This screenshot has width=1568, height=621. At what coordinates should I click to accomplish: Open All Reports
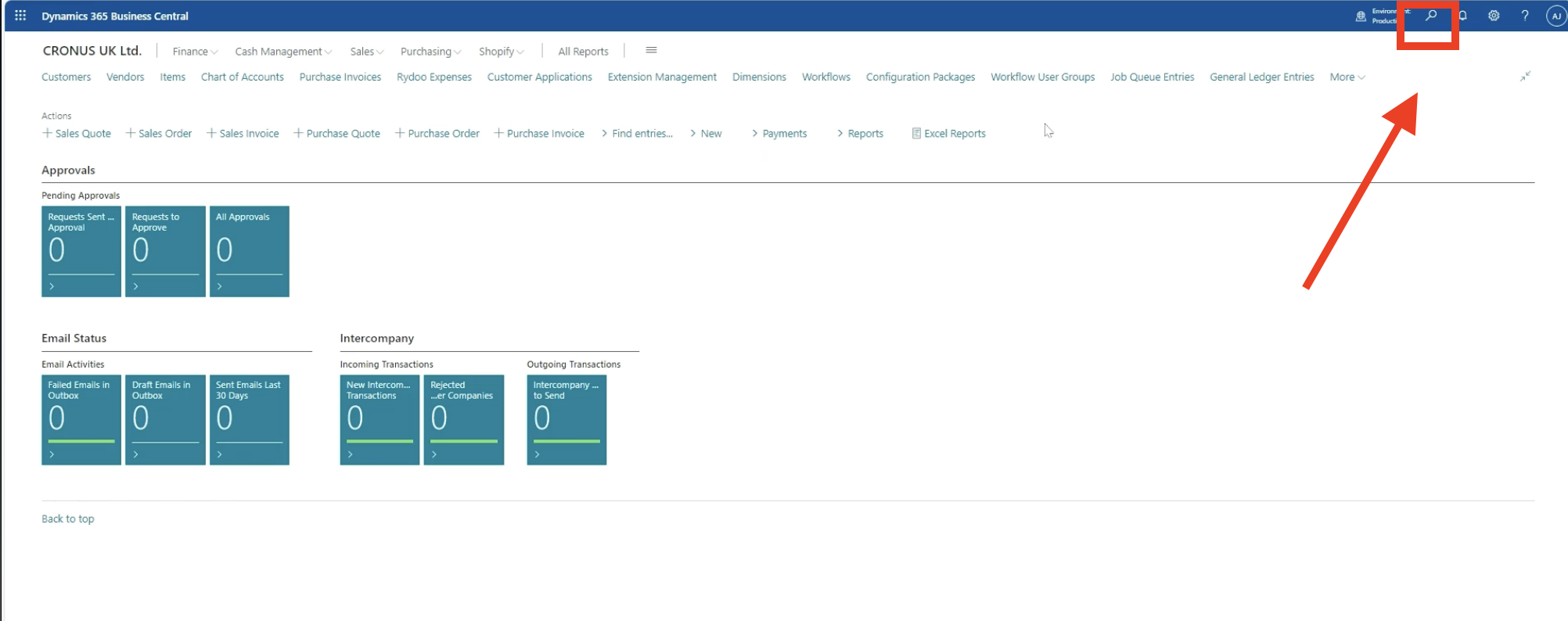click(x=583, y=52)
